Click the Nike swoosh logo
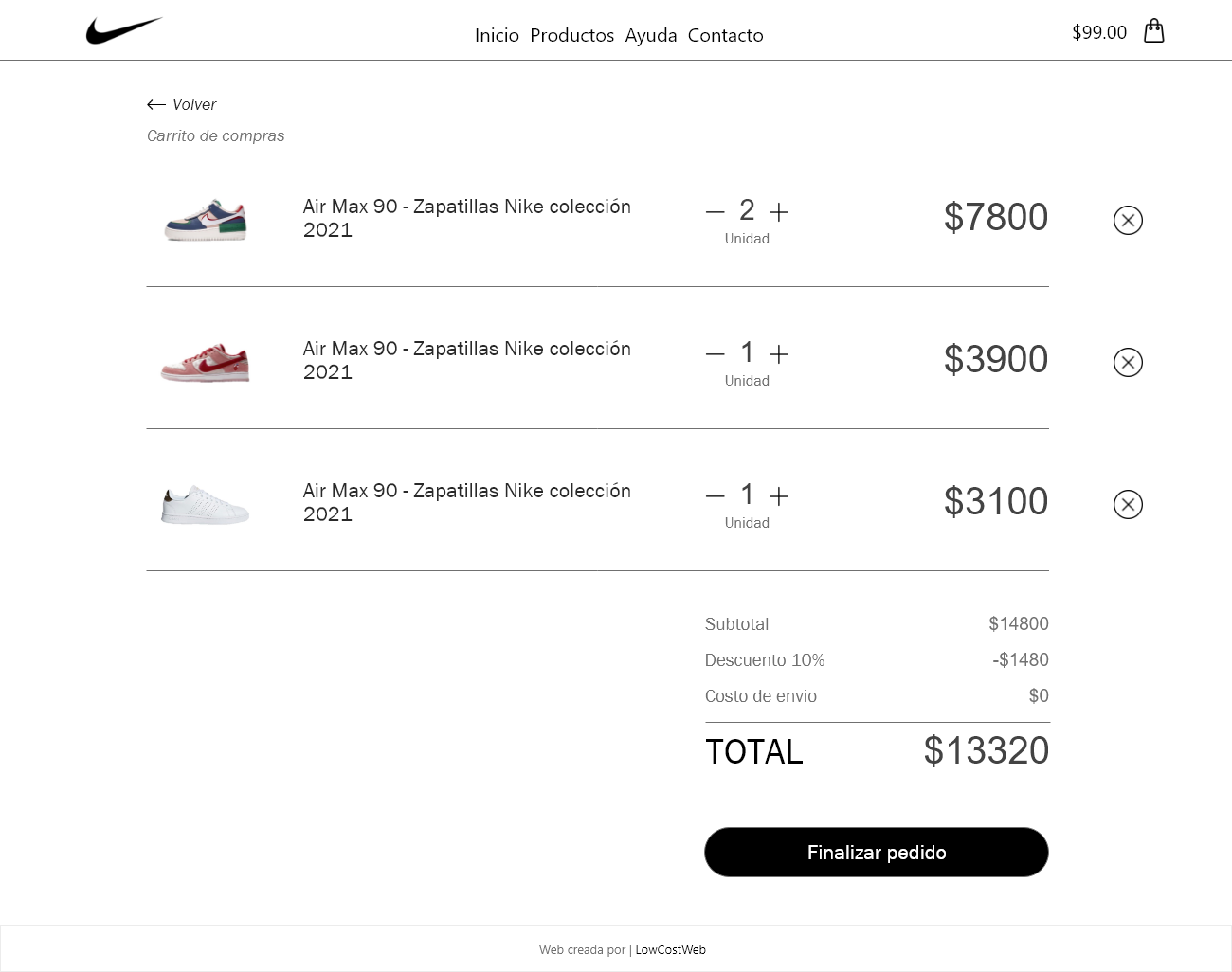Viewport: 1232px width, 972px height. 124,31
